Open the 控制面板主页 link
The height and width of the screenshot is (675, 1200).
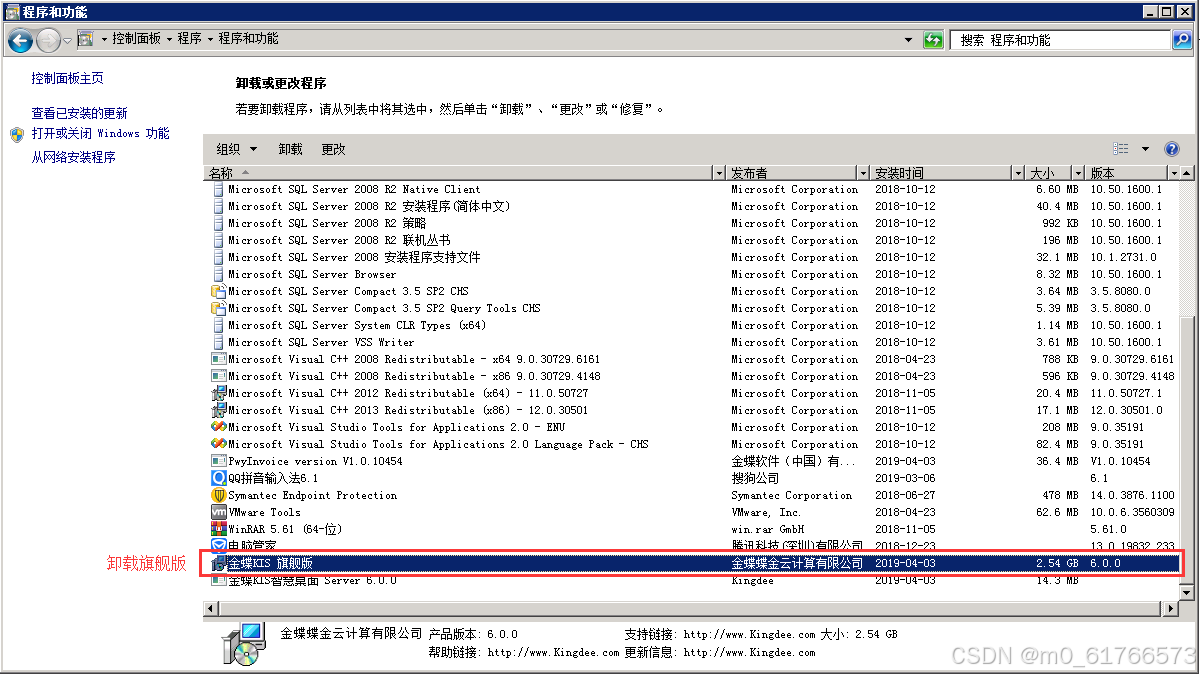pos(67,78)
